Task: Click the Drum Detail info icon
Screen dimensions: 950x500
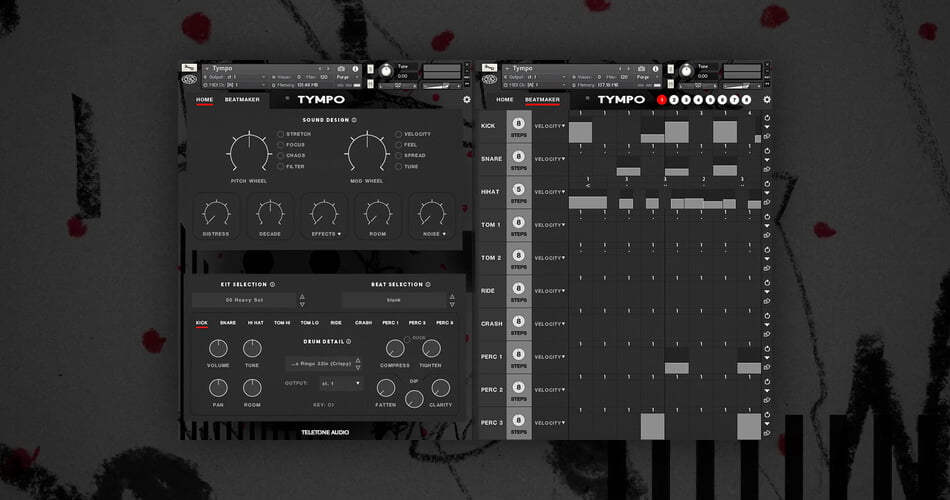Action: 348,341
